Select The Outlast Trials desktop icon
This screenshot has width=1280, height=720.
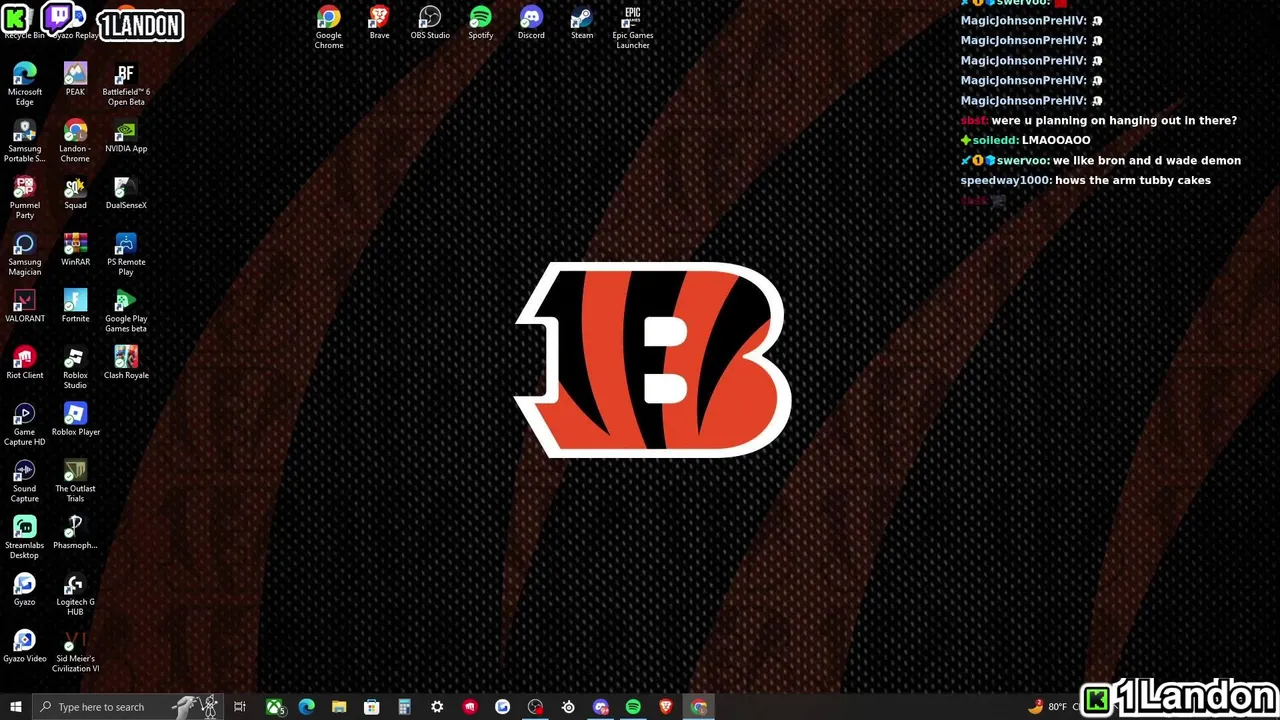[x=75, y=482]
